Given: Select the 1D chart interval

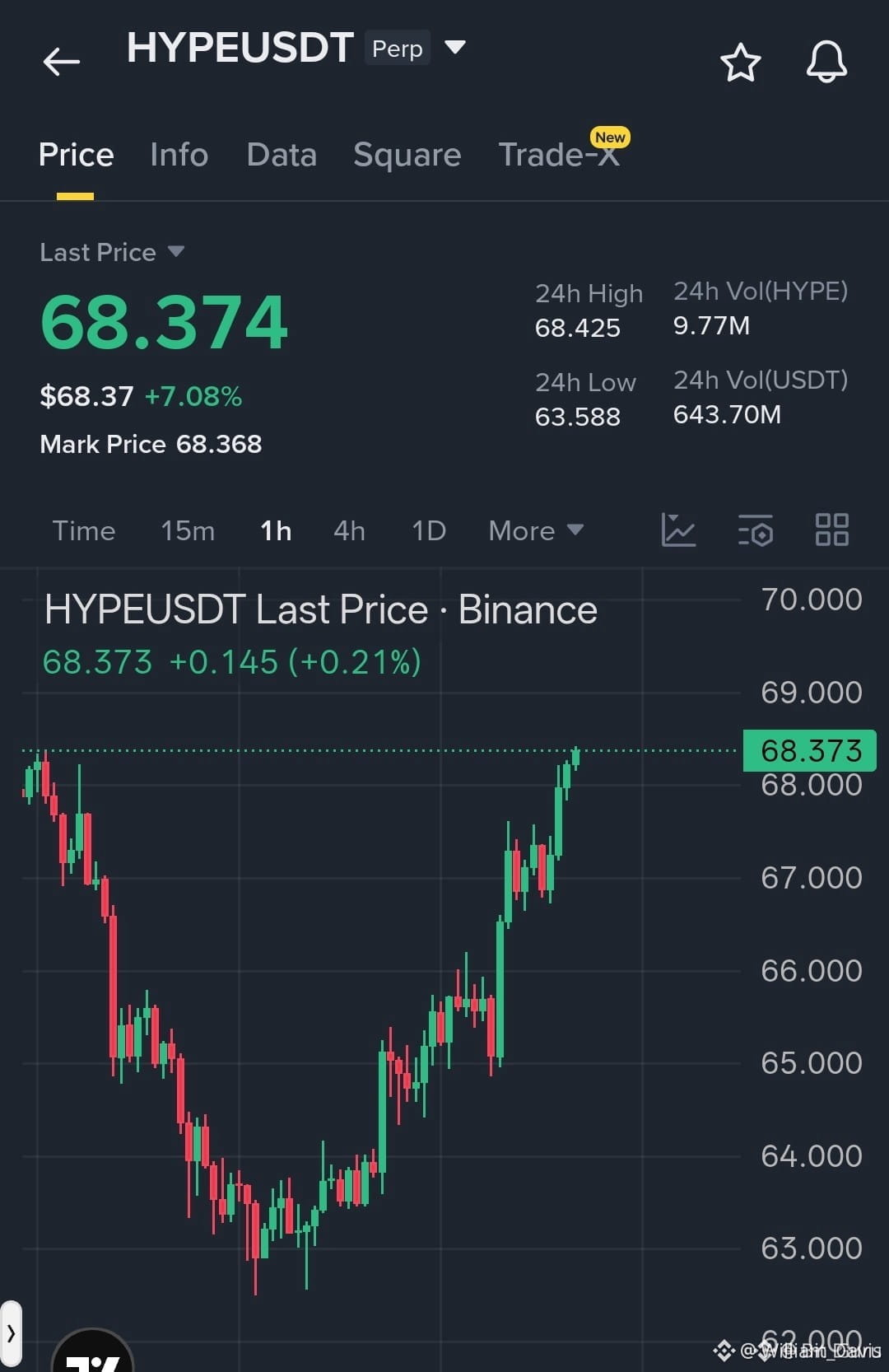Looking at the screenshot, I should 429,530.
